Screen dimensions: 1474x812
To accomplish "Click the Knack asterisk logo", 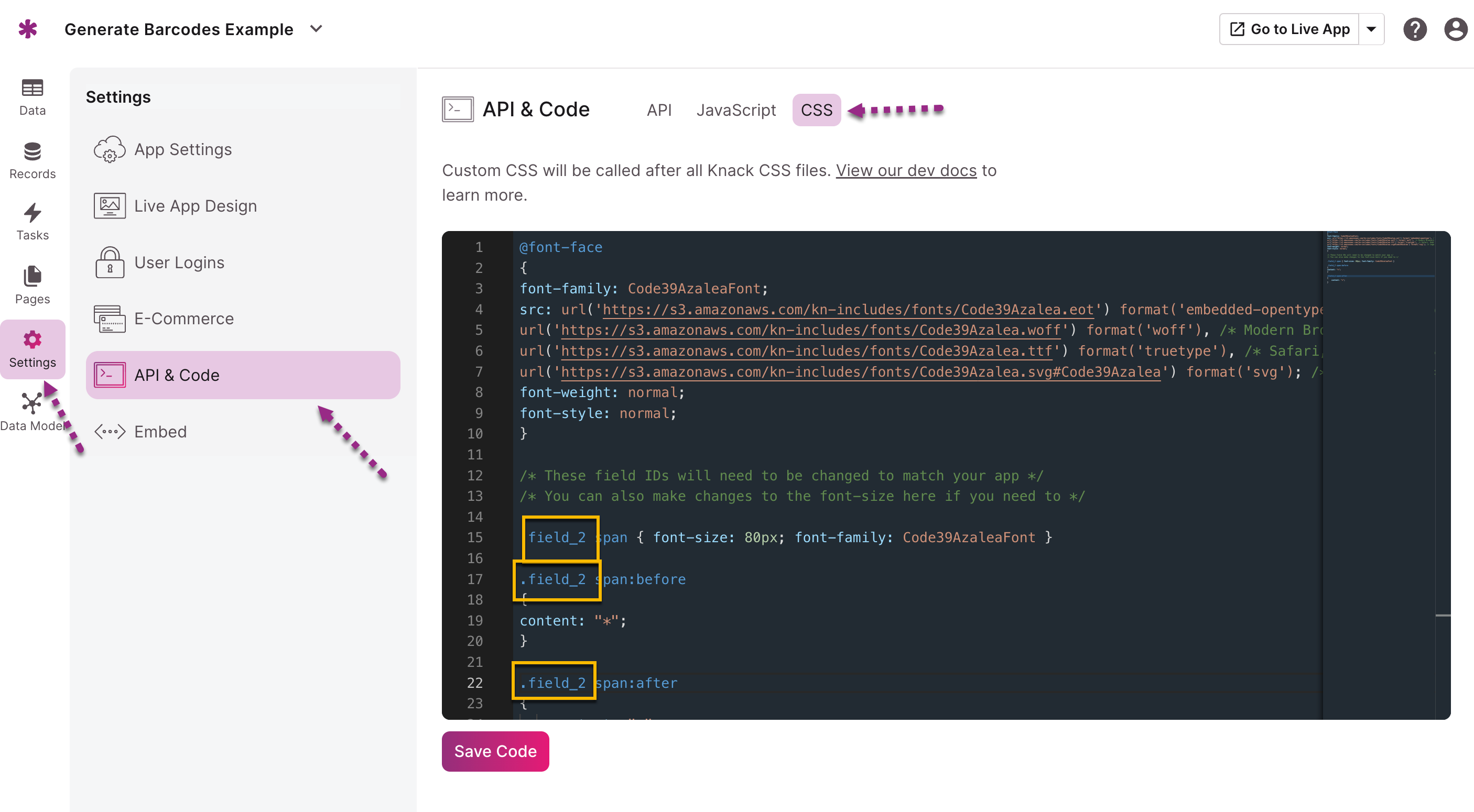I will (27, 29).
